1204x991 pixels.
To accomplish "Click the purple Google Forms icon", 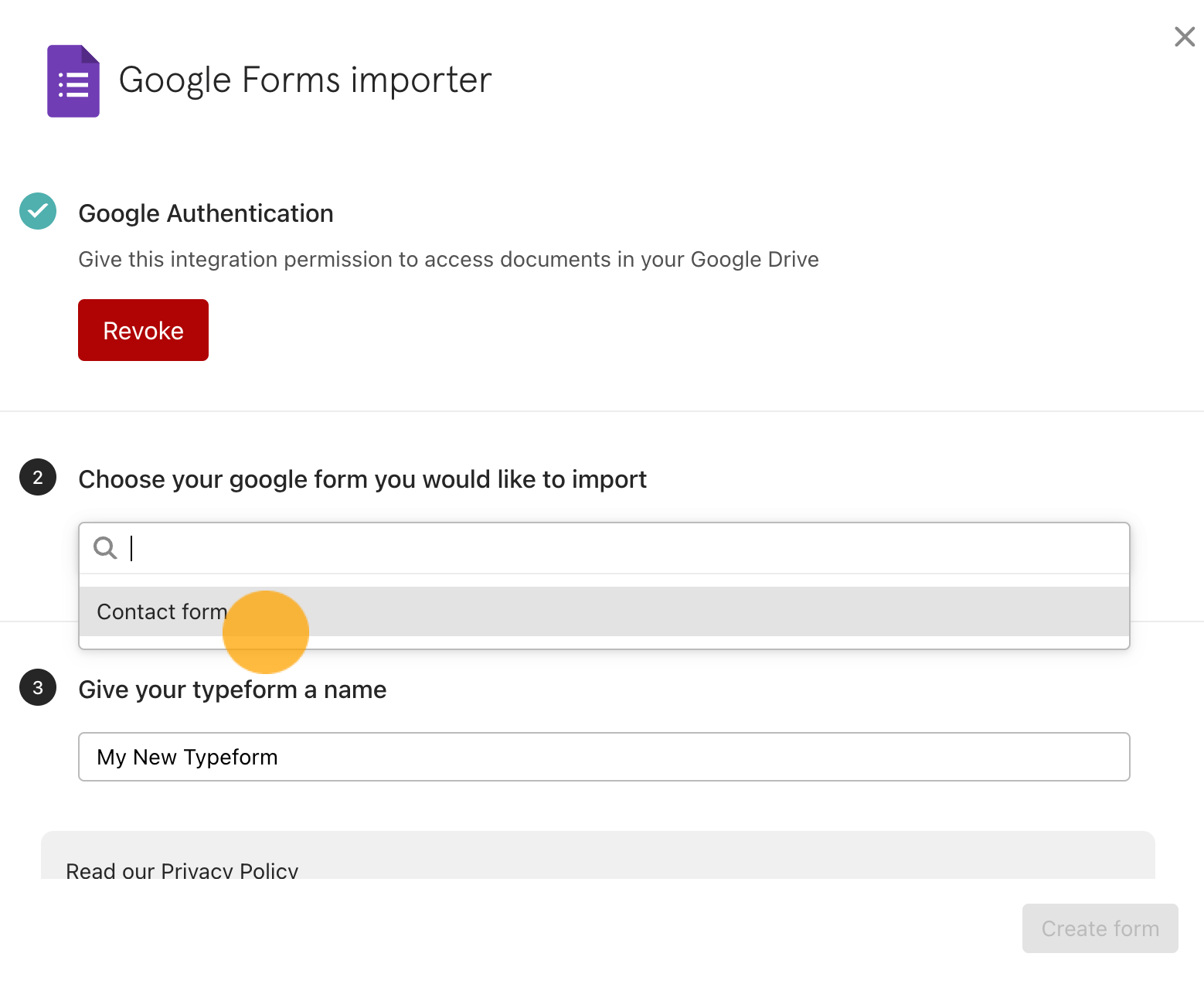I will pyautogui.click(x=73, y=81).
